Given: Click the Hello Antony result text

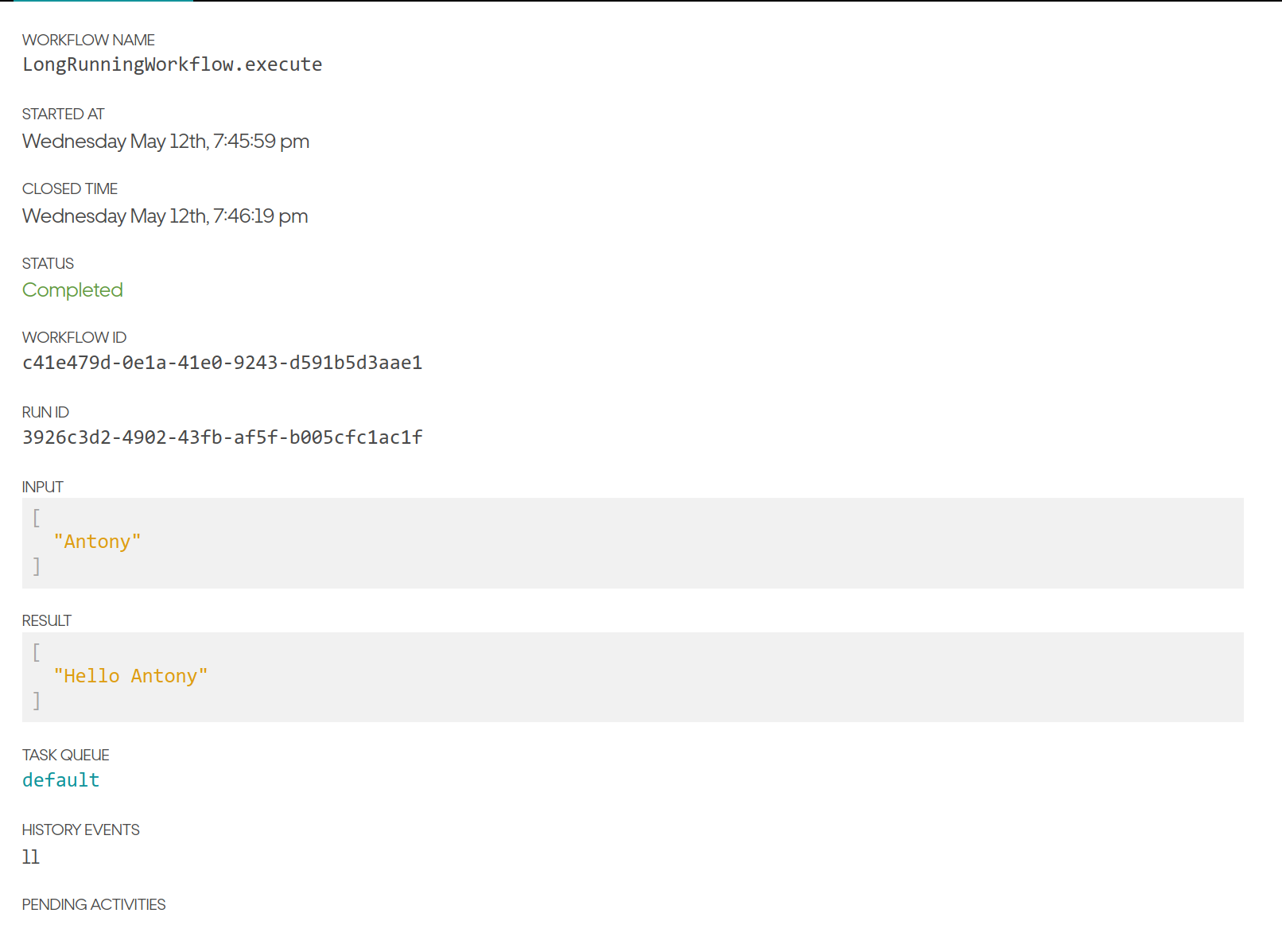Looking at the screenshot, I should pyautogui.click(x=131, y=675).
